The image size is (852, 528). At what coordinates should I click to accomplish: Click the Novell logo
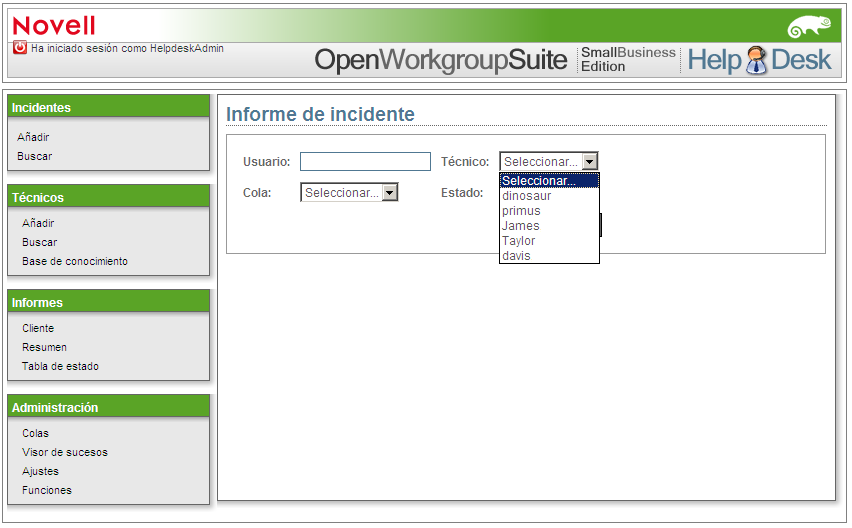click(x=53, y=26)
